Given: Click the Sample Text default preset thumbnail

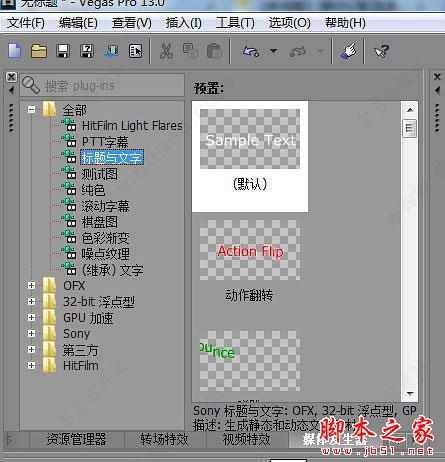Looking at the screenshot, I should click(250, 139).
